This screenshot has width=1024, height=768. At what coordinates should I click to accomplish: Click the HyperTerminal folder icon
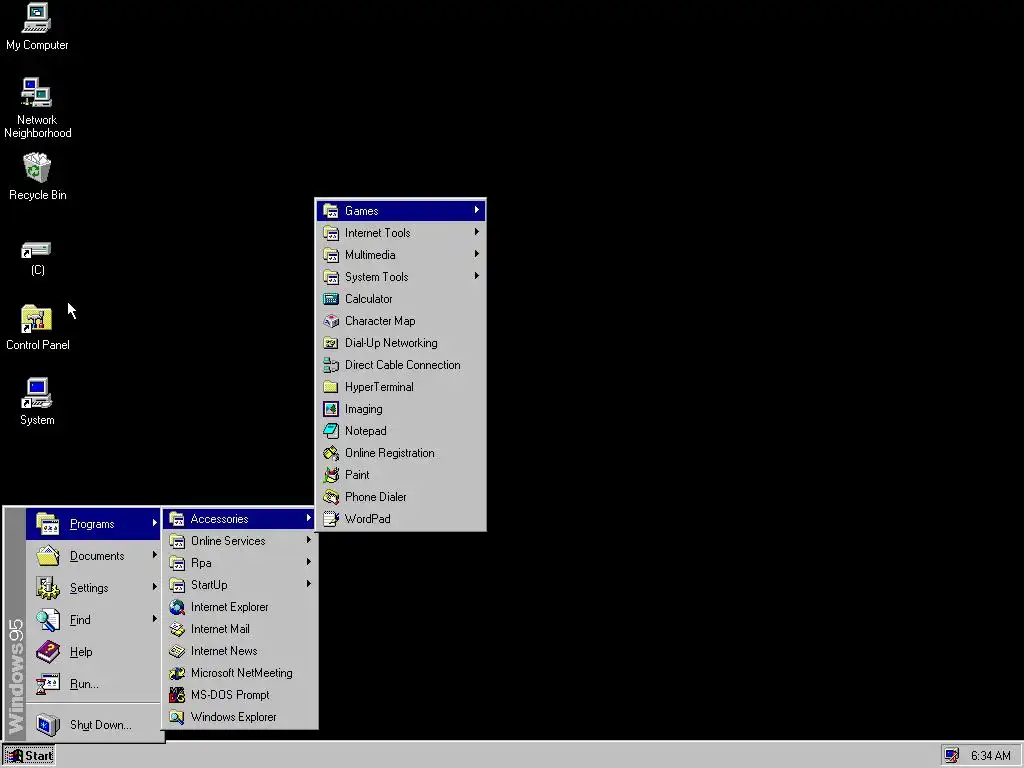pyautogui.click(x=331, y=387)
